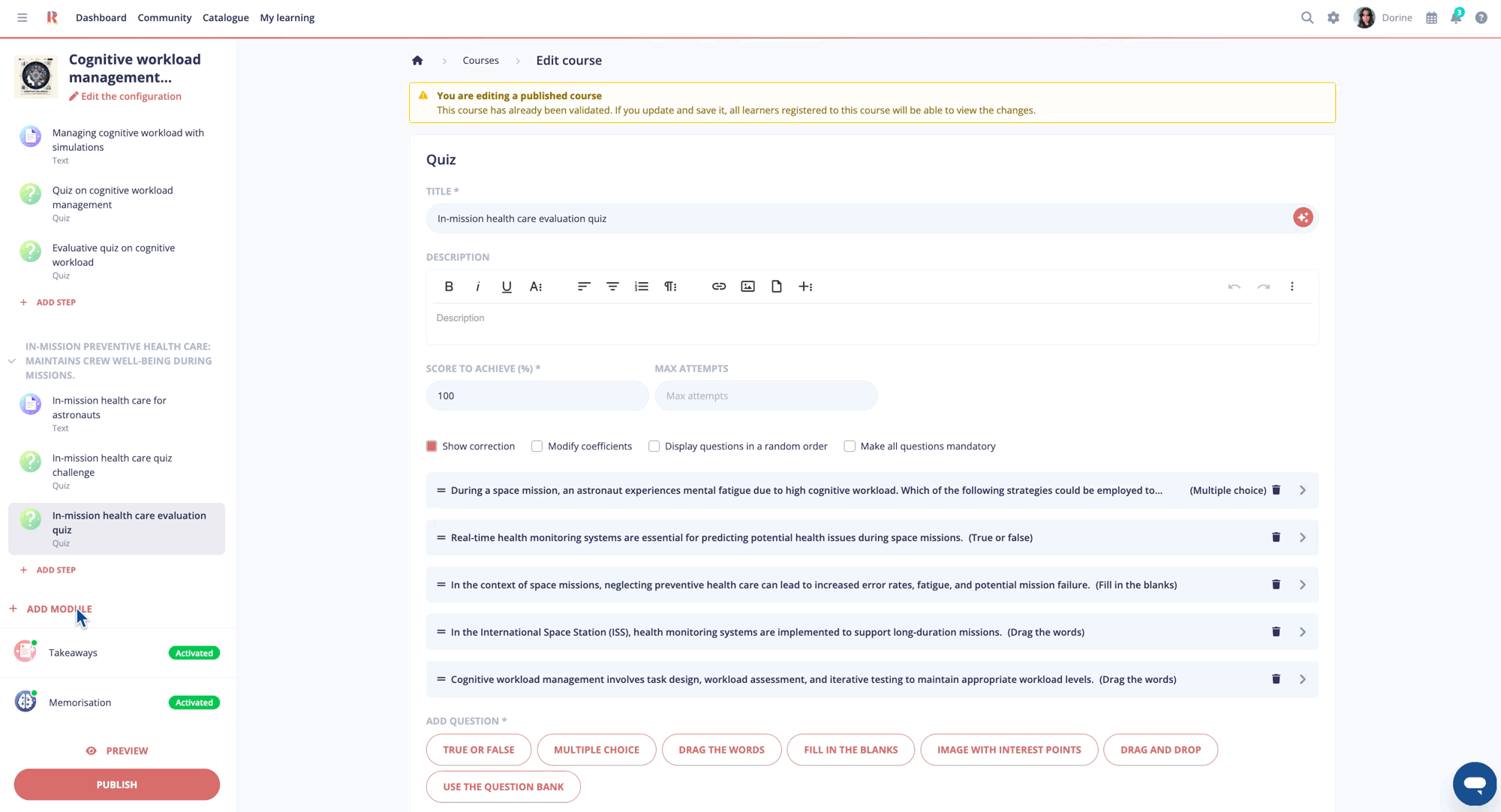Insert a link using the link icon

pyautogui.click(x=718, y=286)
